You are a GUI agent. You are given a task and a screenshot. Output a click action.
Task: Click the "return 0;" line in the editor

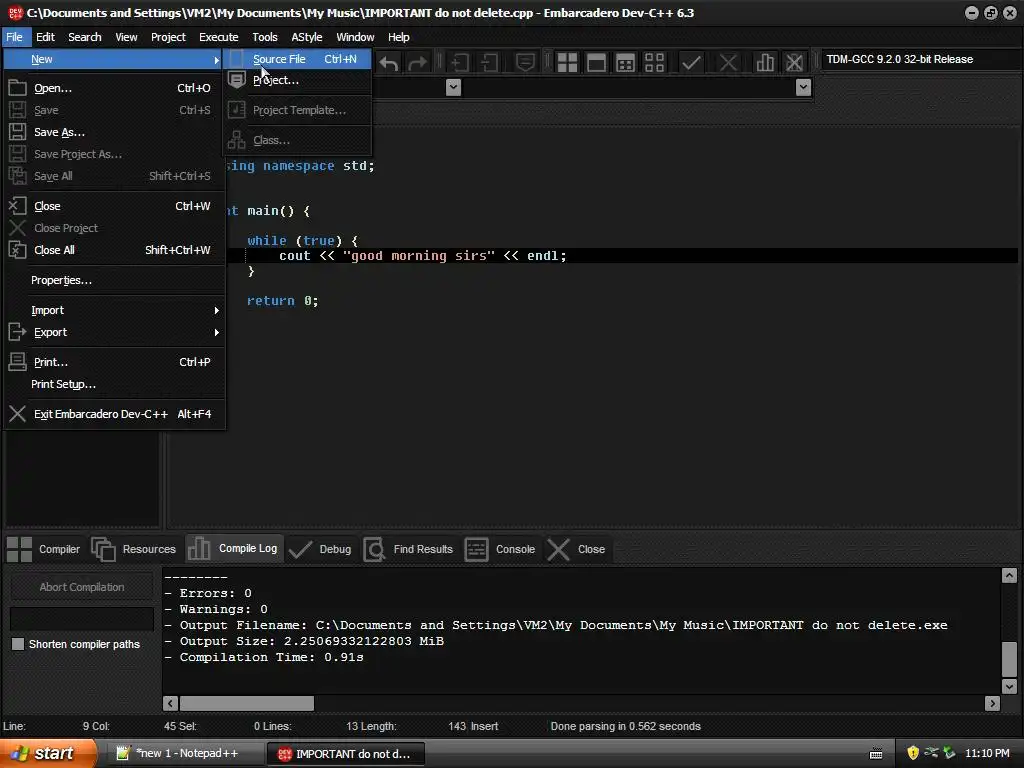click(282, 301)
